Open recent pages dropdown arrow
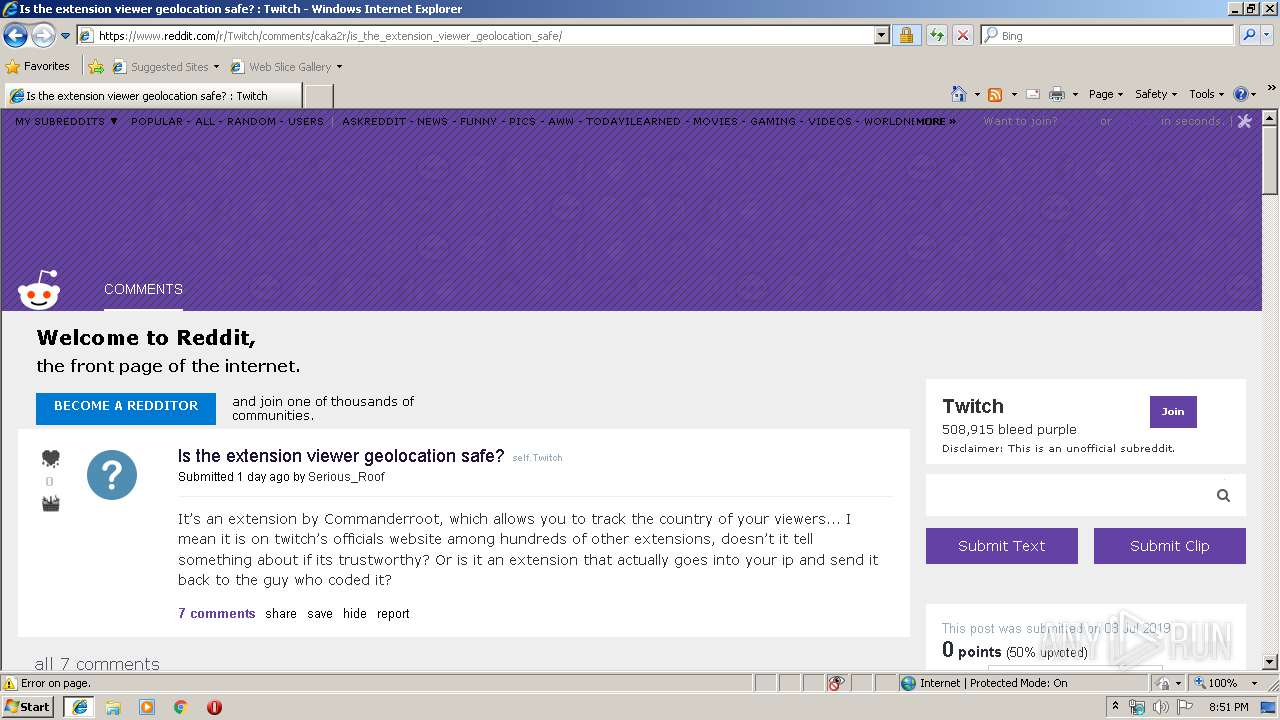1280x720 pixels. [x=66, y=36]
